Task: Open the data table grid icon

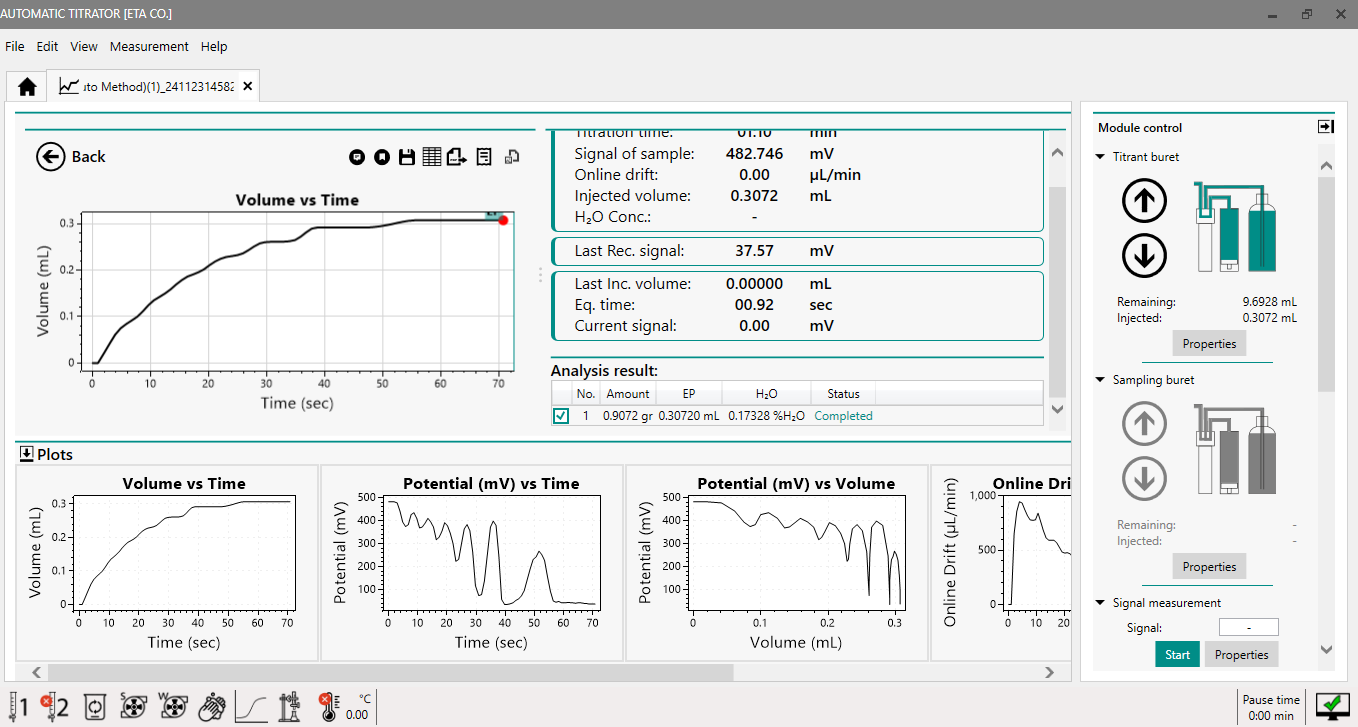Action: (x=432, y=157)
